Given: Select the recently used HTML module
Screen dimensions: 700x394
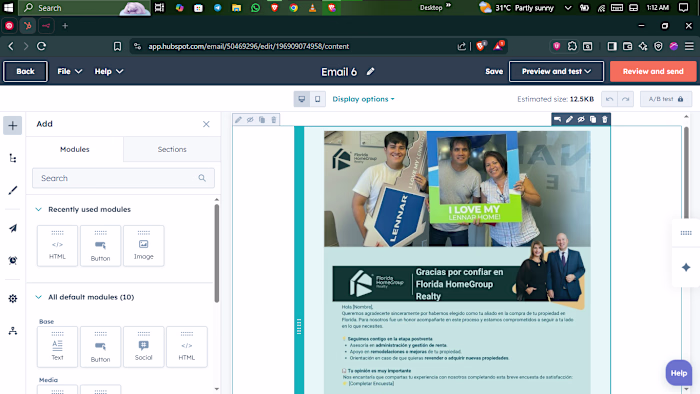Looking at the screenshot, I should point(57,246).
